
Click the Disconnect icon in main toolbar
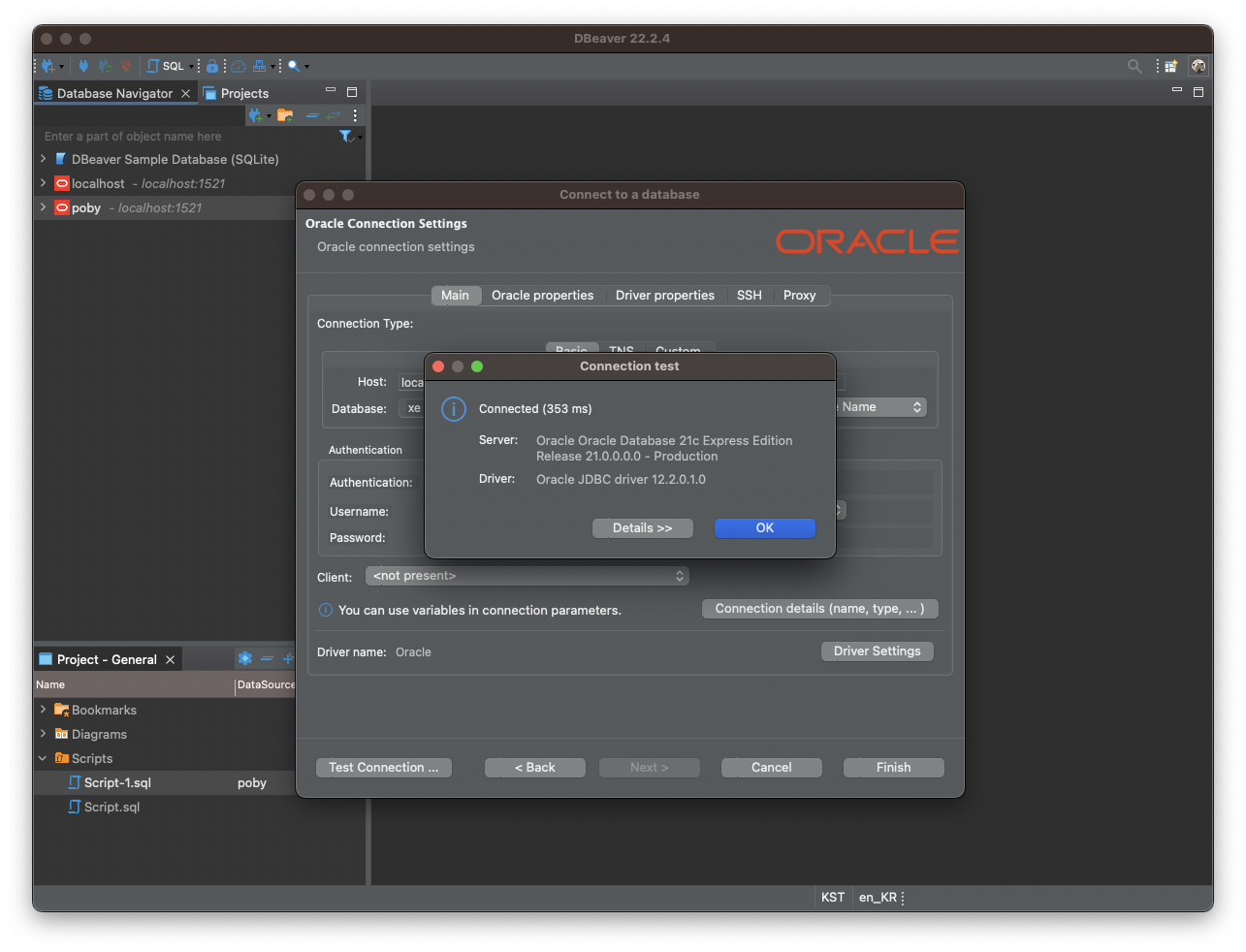pos(125,66)
